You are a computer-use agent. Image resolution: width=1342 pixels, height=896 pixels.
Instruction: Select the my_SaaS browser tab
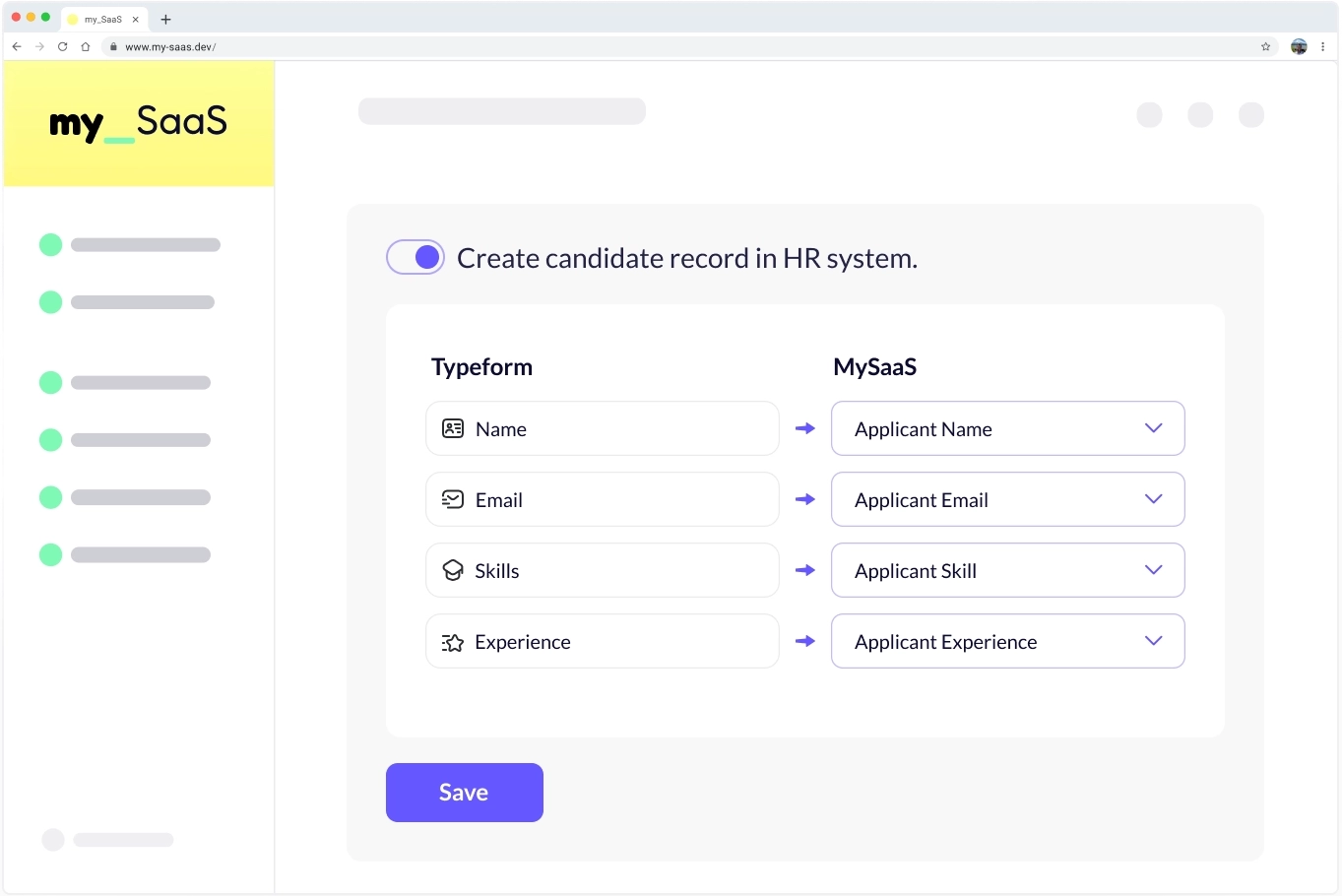(102, 19)
